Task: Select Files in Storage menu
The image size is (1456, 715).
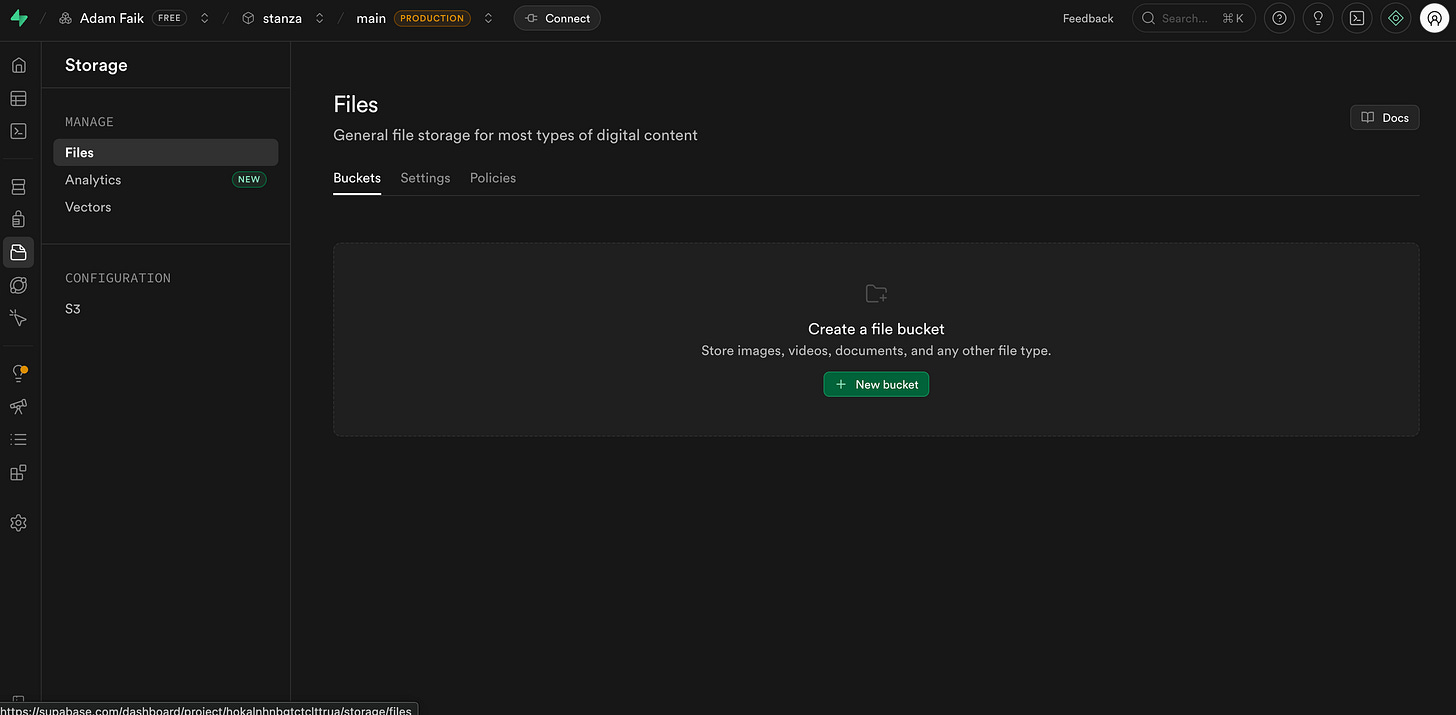Action: click(166, 152)
